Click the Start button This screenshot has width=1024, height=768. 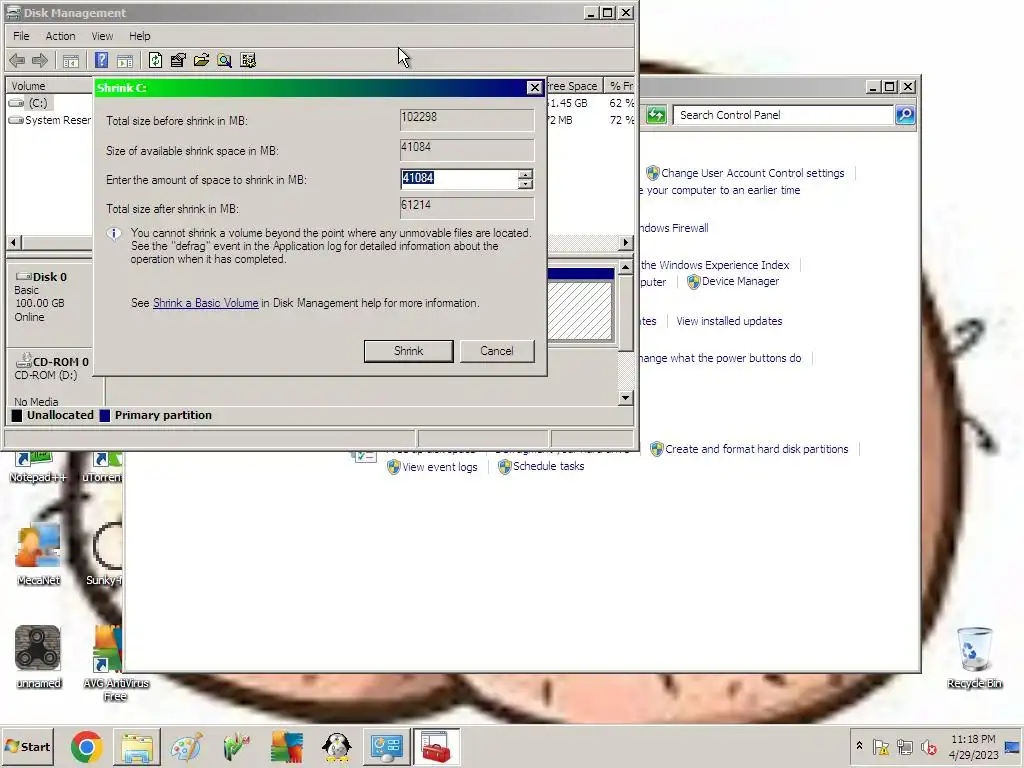27,746
